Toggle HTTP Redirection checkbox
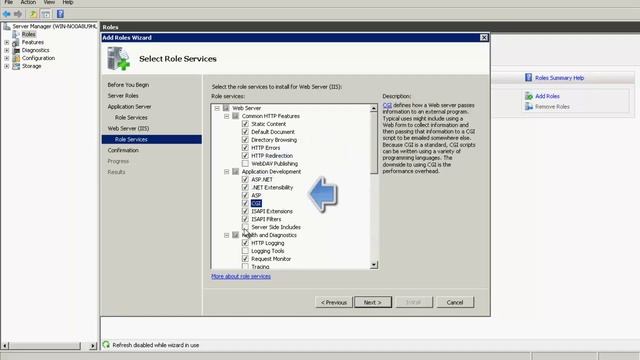 (x=245, y=156)
